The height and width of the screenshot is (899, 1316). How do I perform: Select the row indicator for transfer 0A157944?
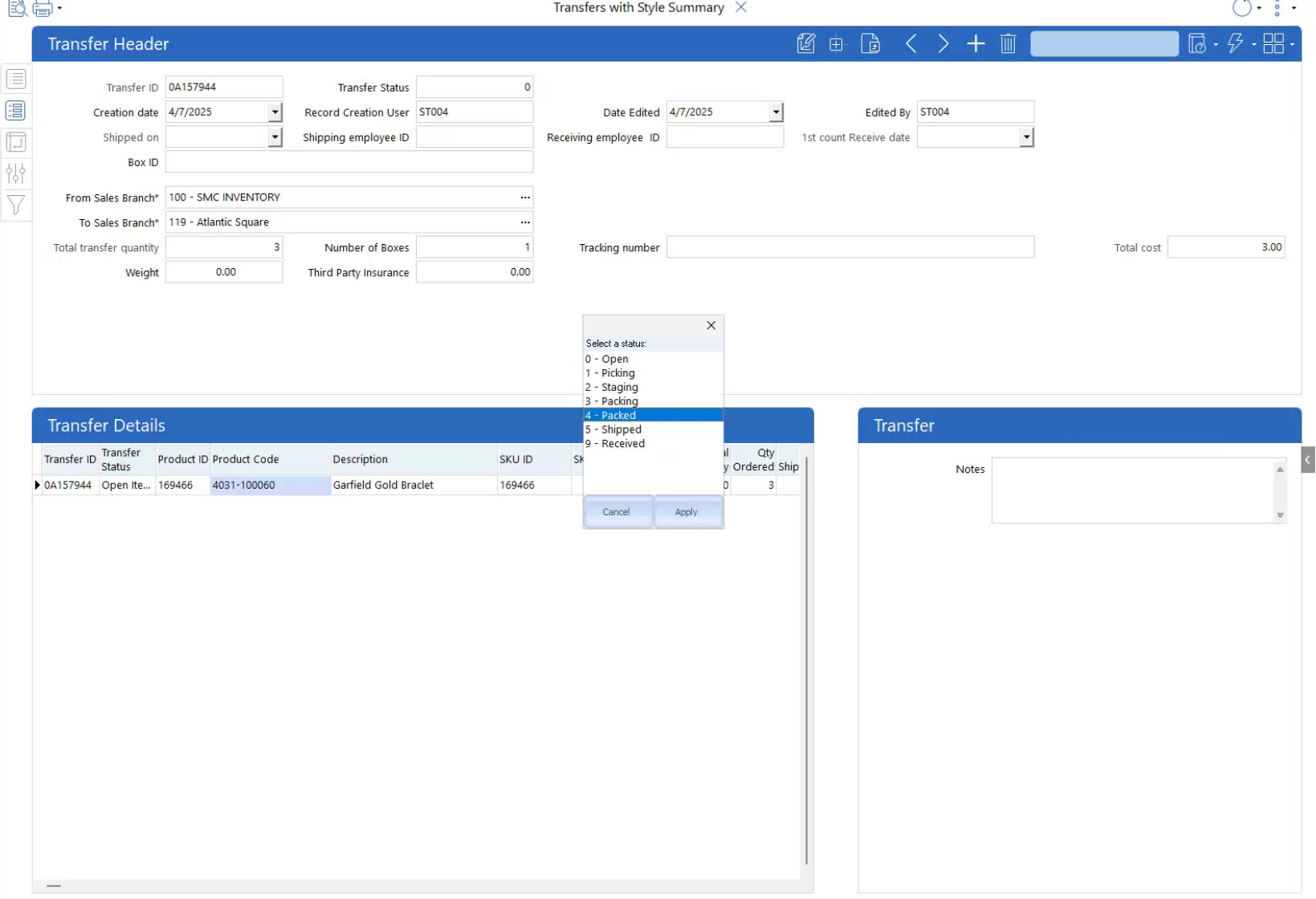[x=37, y=485]
